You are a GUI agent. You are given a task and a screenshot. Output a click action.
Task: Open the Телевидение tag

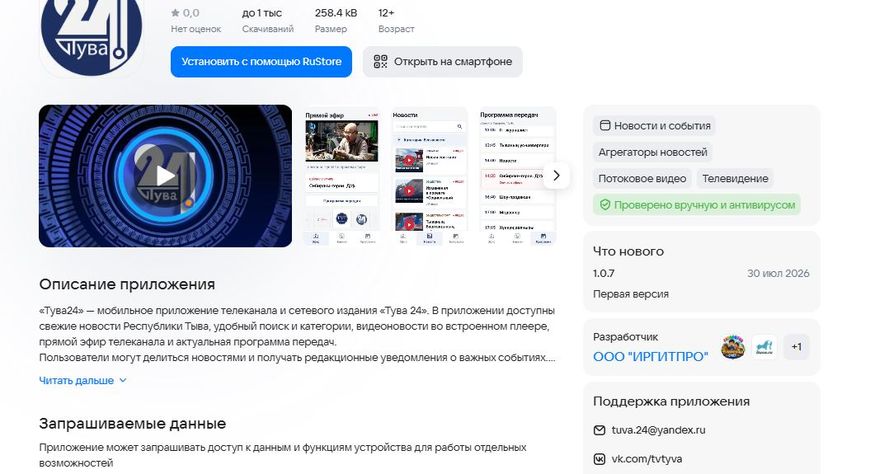click(x=735, y=179)
